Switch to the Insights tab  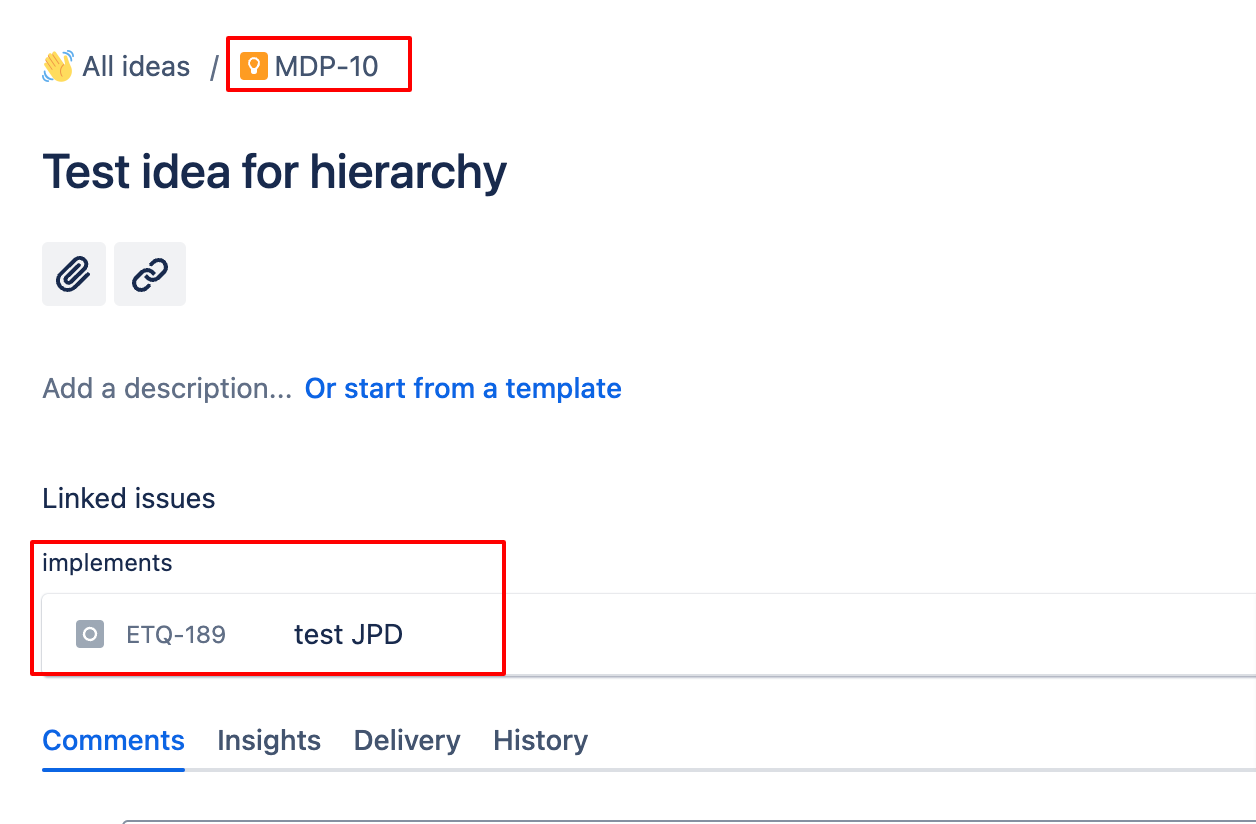click(x=269, y=740)
